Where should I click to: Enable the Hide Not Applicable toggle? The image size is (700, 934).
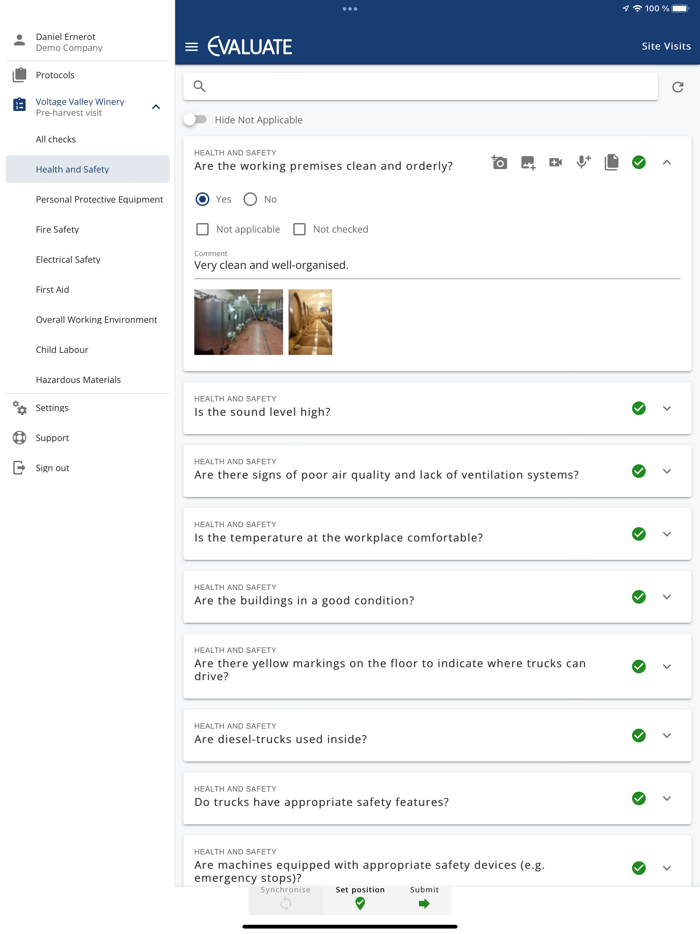point(196,118)
